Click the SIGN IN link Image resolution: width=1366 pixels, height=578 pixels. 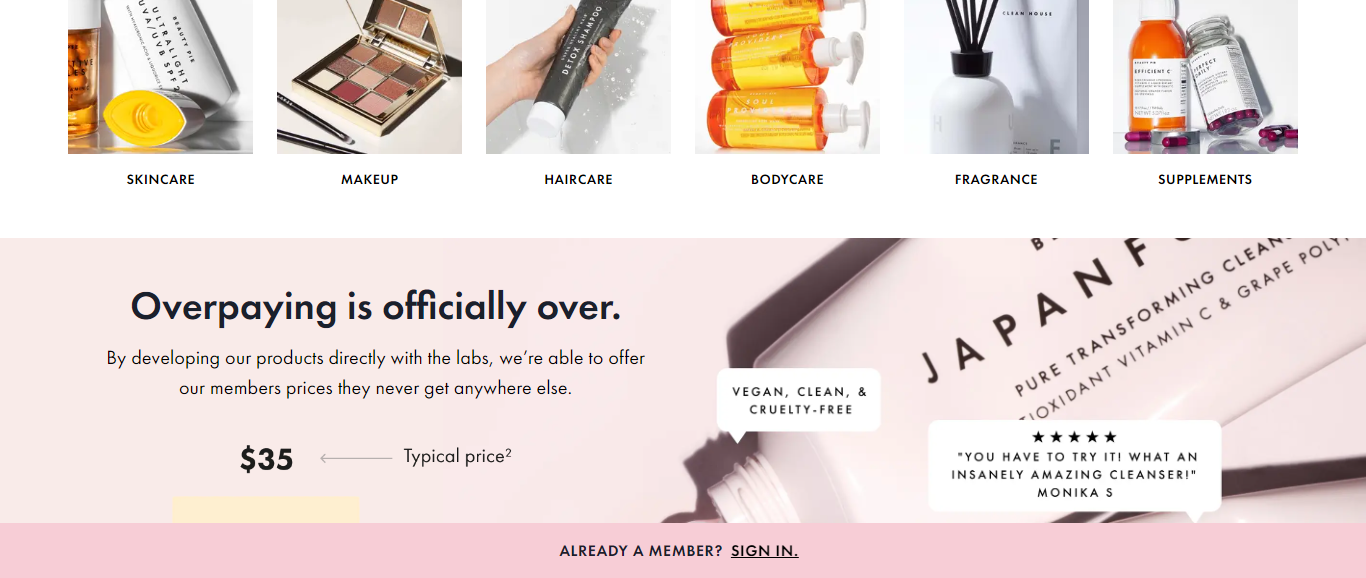click(764, 551)
